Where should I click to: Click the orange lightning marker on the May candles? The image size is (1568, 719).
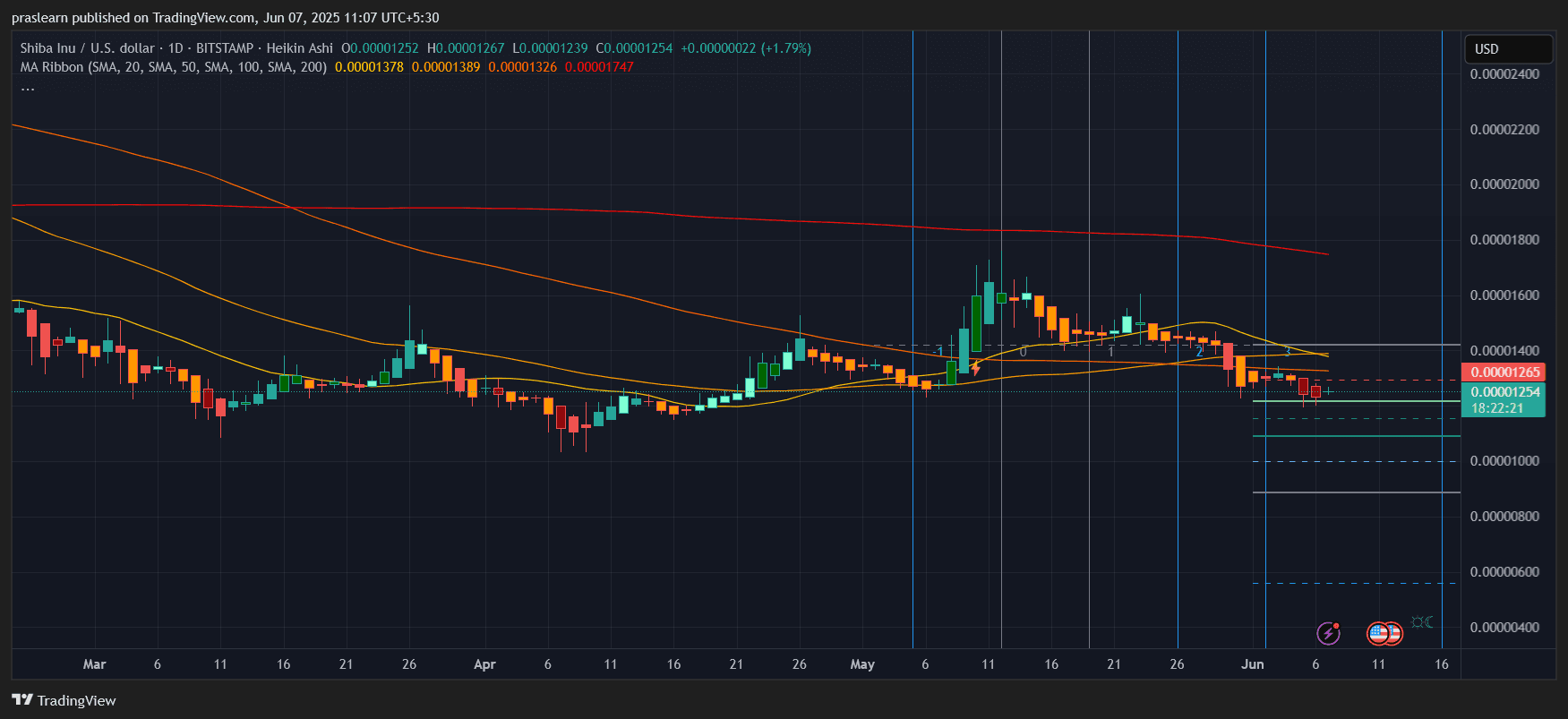pyautogui.click(x=975, y=367)
